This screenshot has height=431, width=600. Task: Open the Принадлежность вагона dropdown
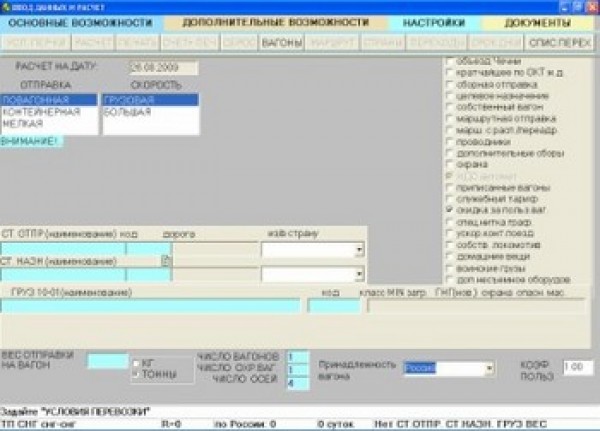point(489,368)
